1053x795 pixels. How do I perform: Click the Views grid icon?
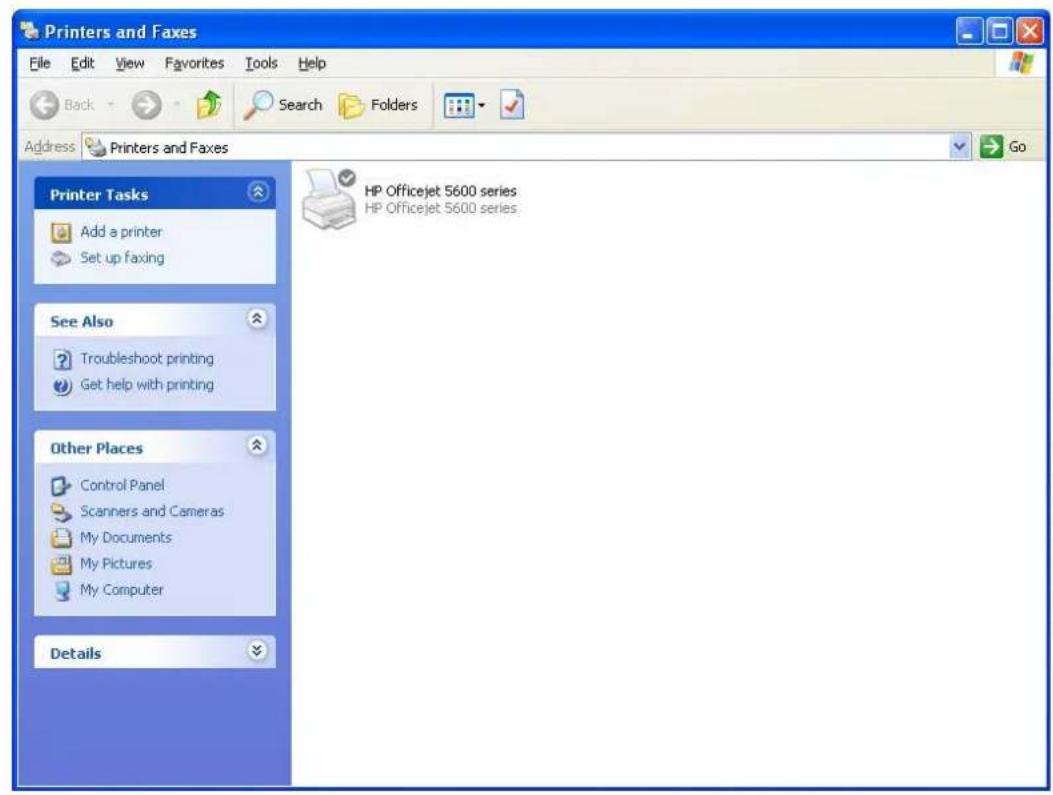click(459, 105)
